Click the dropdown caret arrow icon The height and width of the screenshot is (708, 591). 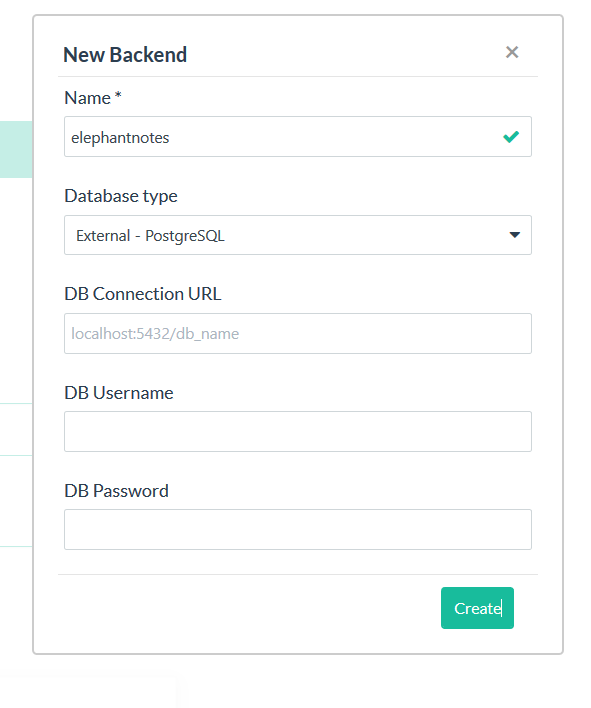click(x=514, y=235)
